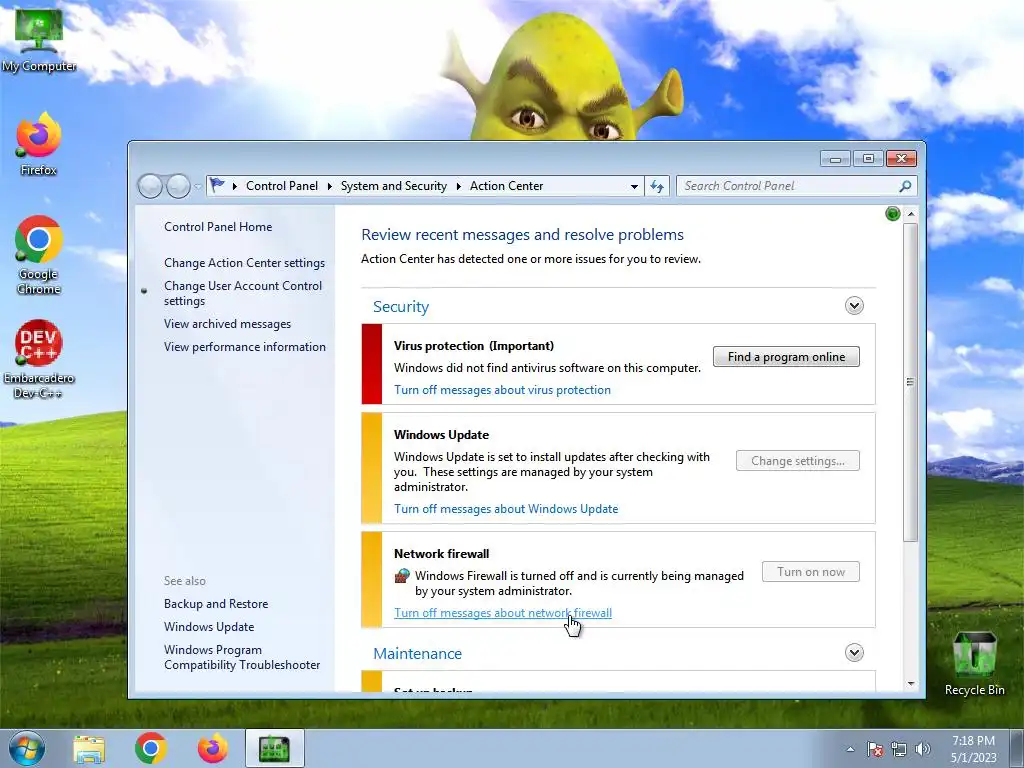The image size is (1024, 768).
Task: Click the Virus protection (Important) title
Action: tap(474, 345)
